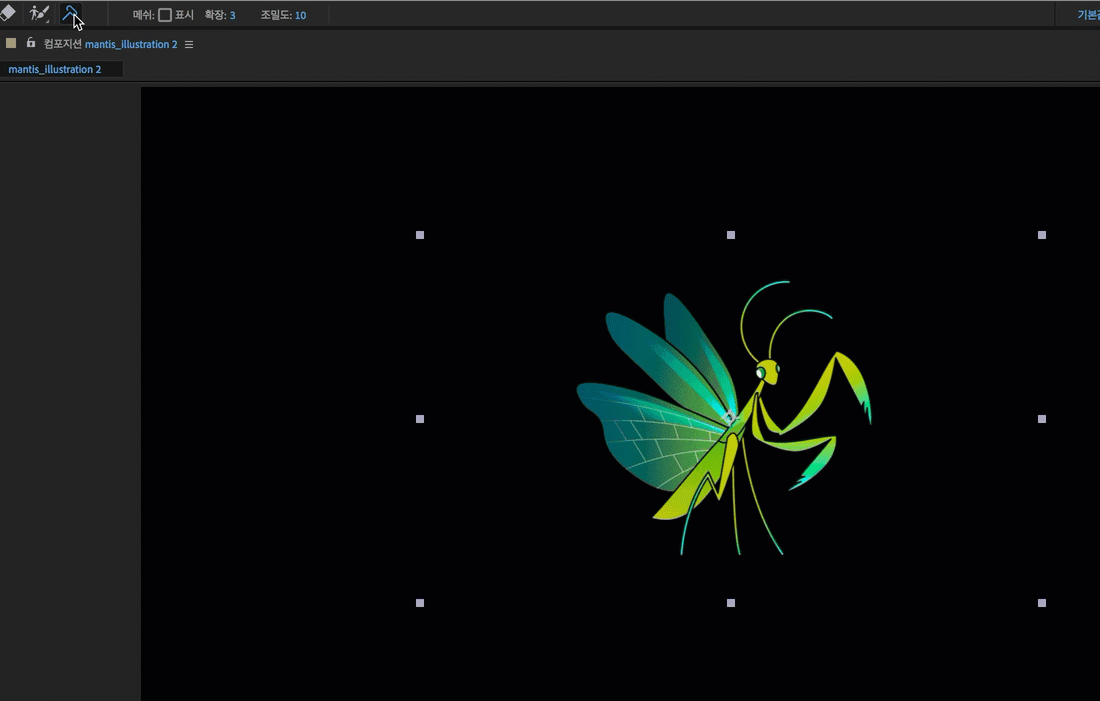
Task: Click the bottom-right bounding box handle
Action: coord(1042,603)
